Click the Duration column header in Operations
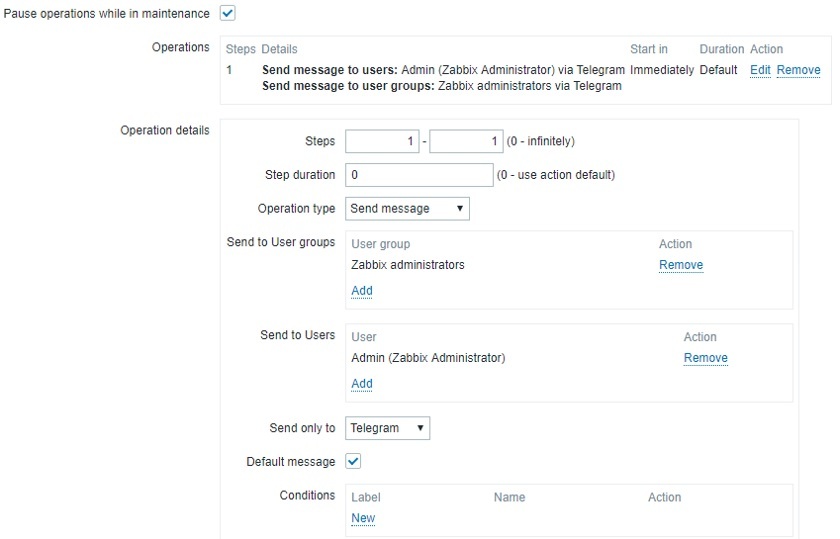This screenshot has width=840, height=539. coord(721,49)
